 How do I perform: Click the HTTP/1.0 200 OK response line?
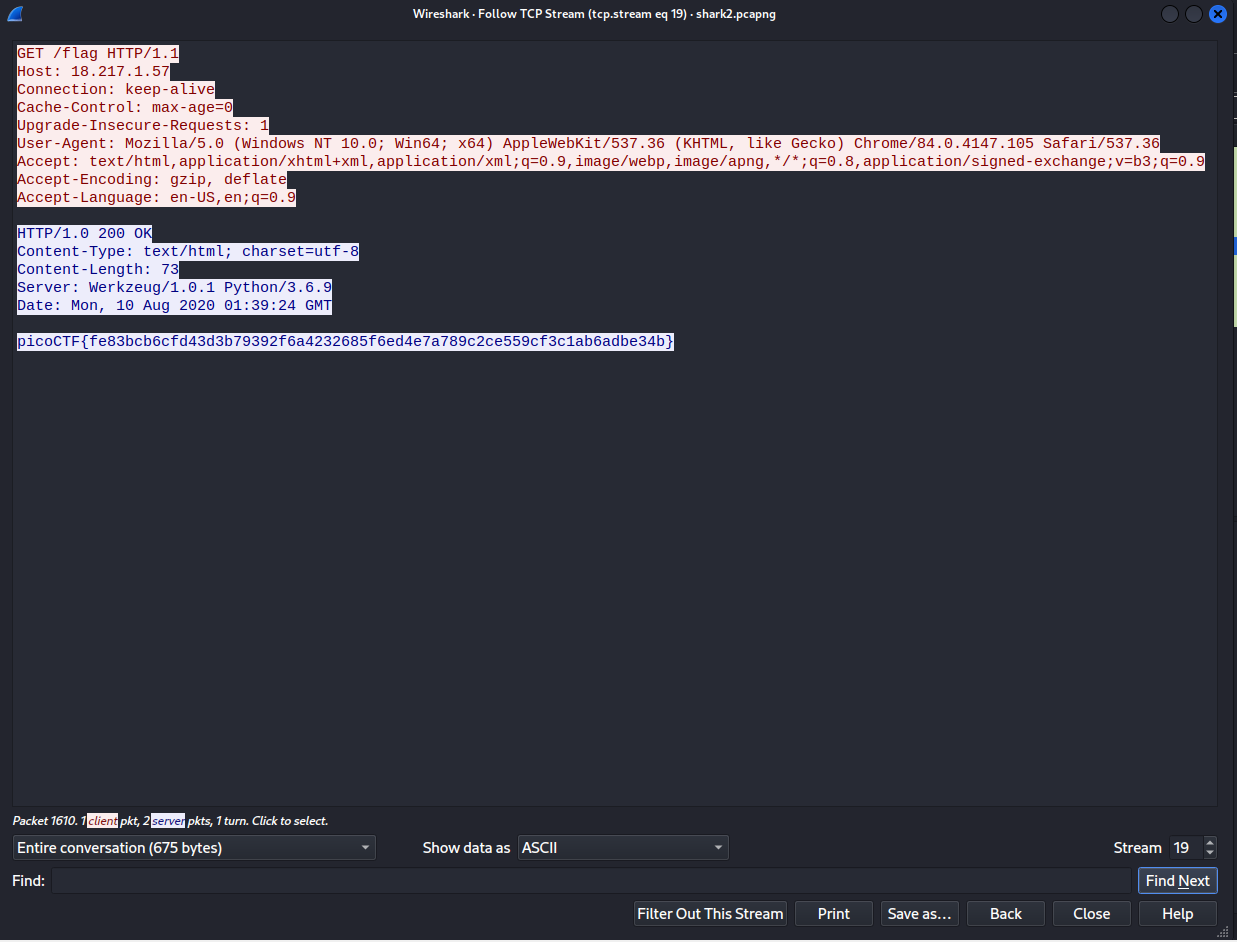click(x=85, y=234)
